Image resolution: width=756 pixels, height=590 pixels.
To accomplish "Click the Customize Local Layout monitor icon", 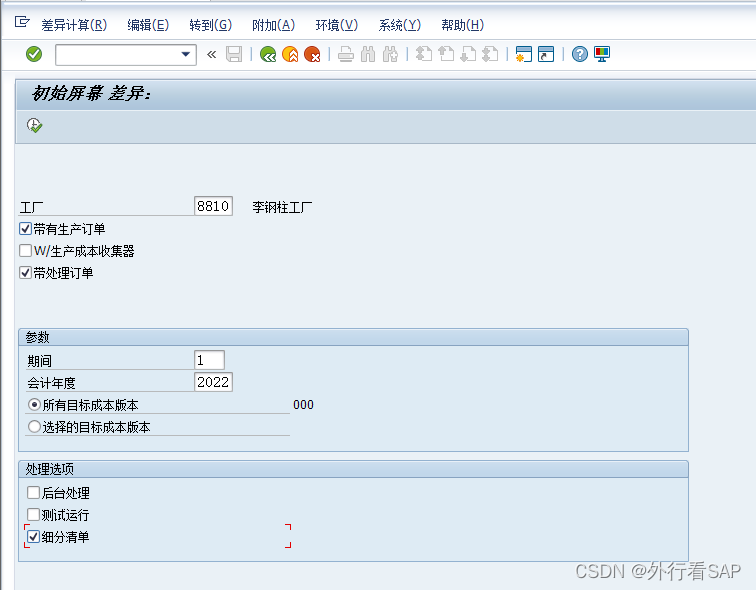I will pos(602,54).
